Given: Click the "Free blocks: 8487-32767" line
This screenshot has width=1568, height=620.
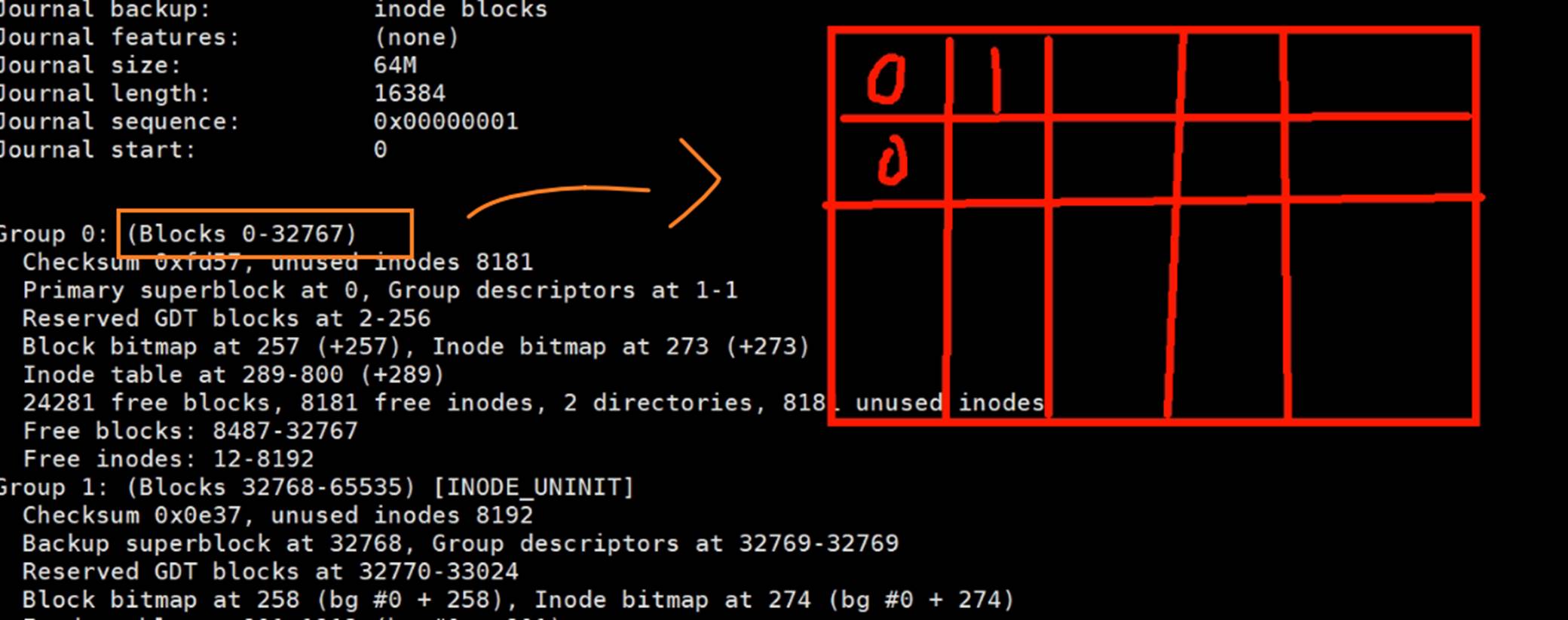Looking at the screenshot, I should click(190, 431).
